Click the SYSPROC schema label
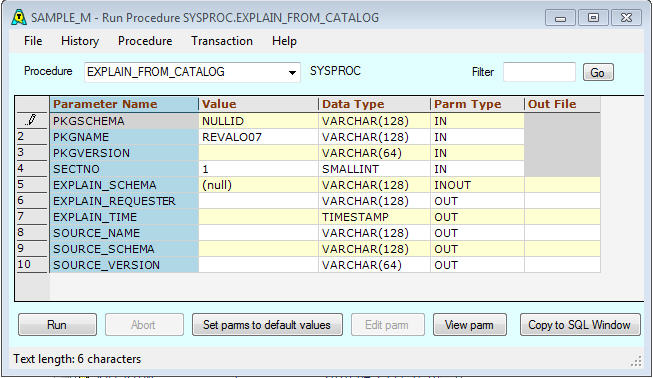Image resolution: width=653 pixels, height=378 pixels. click(x=335, y=71)
